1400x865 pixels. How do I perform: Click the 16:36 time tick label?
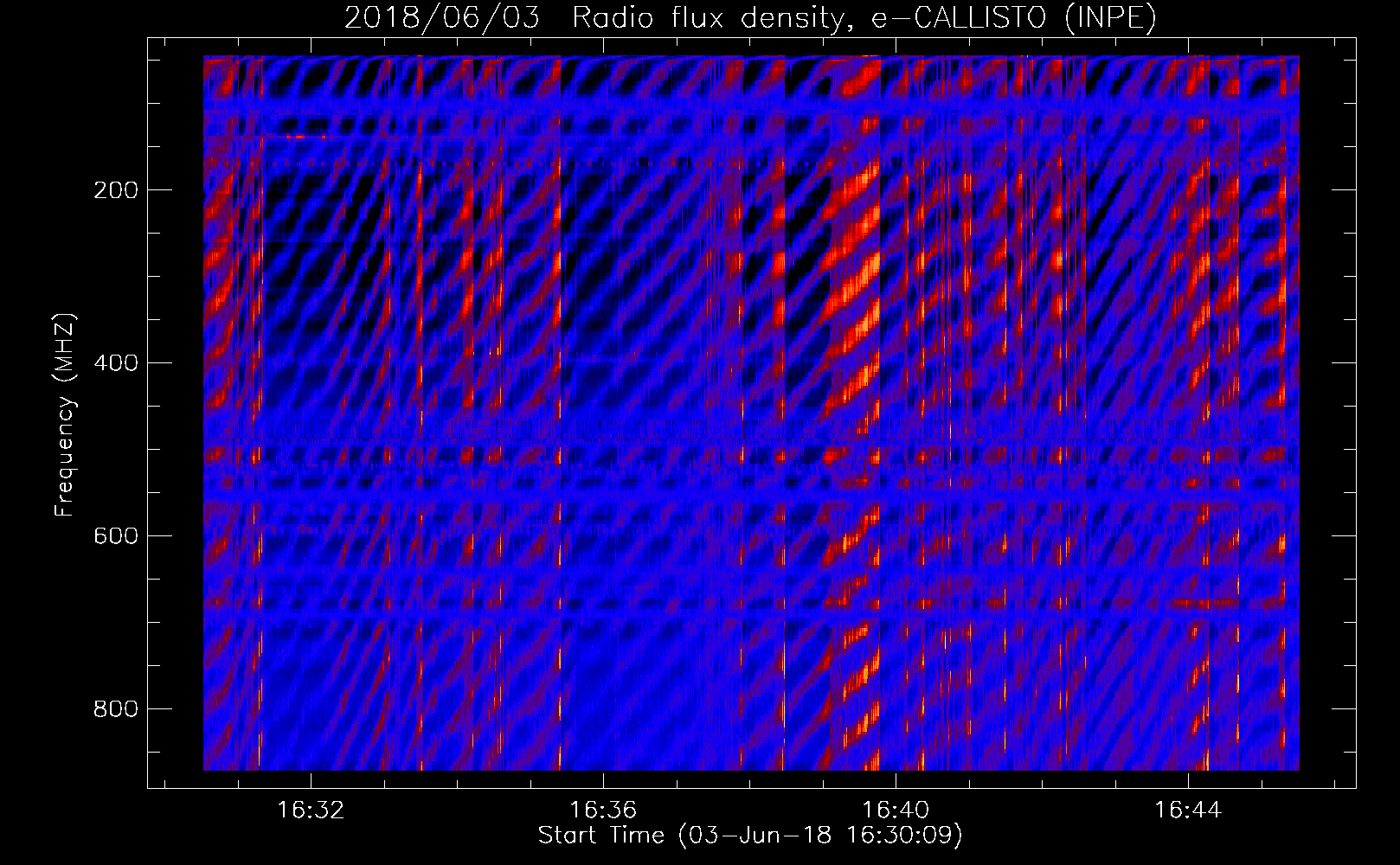tap(603, 810)
